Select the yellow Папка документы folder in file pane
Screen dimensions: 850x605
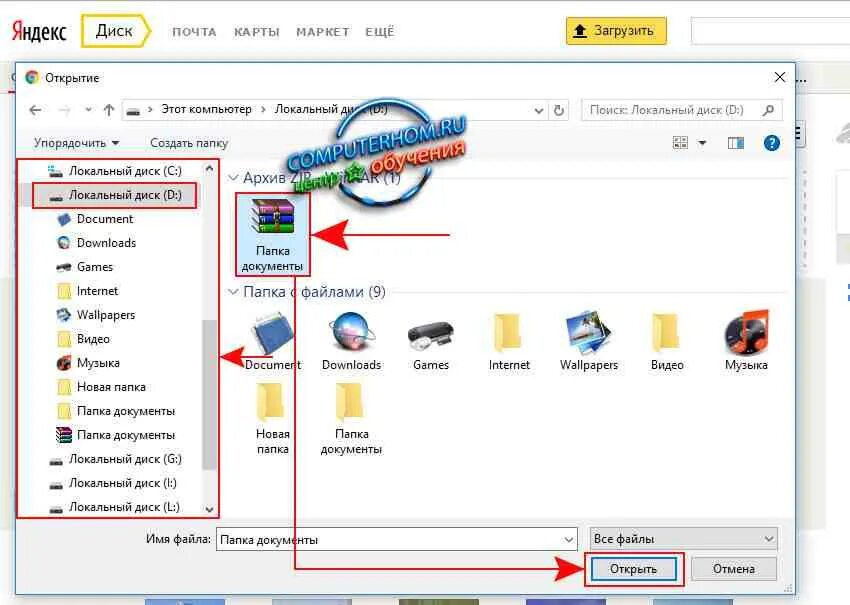coord(351,419)
